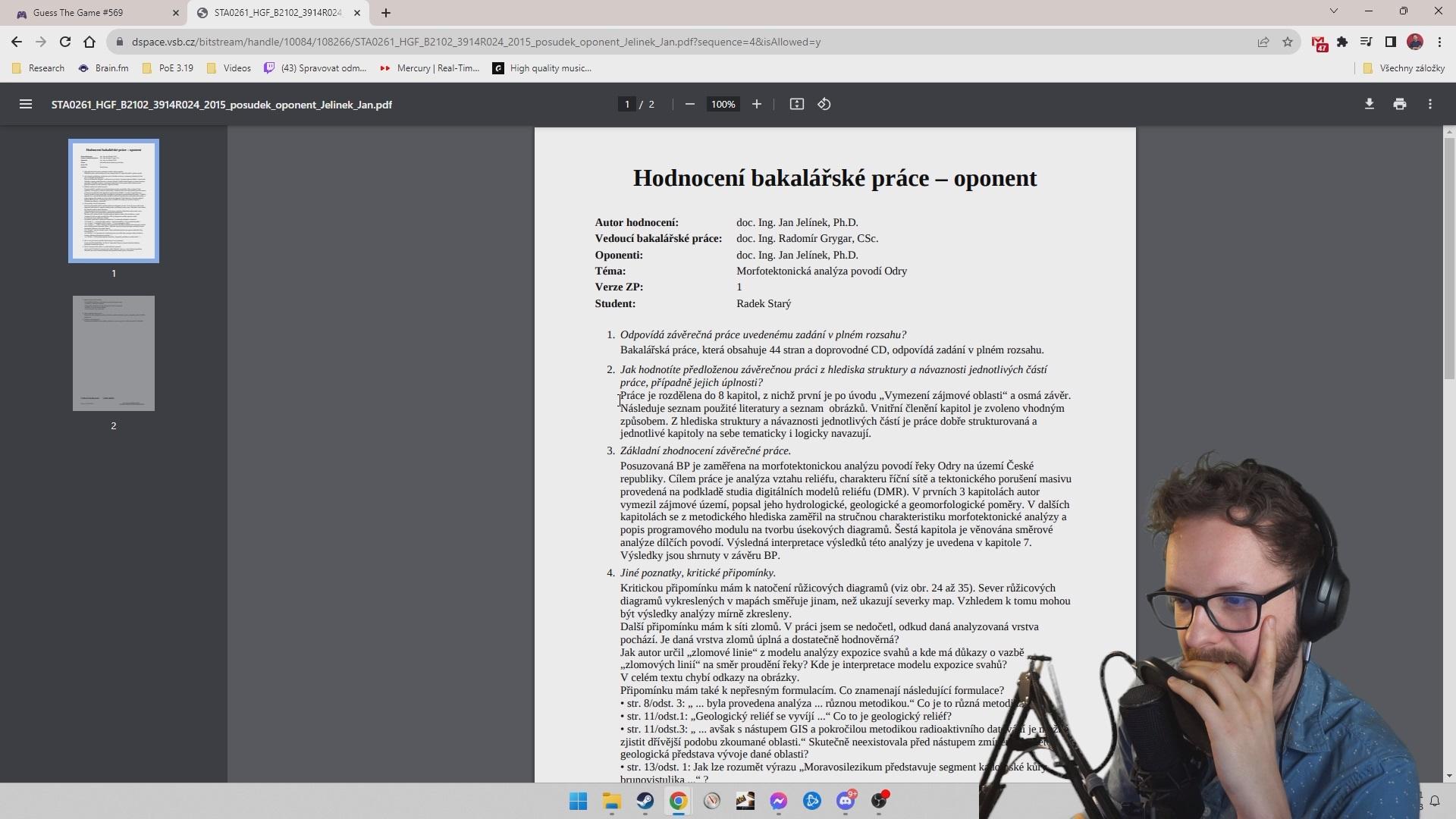View site information lock icon
This screenshot has width=1456, height=819.
[119, 42]
